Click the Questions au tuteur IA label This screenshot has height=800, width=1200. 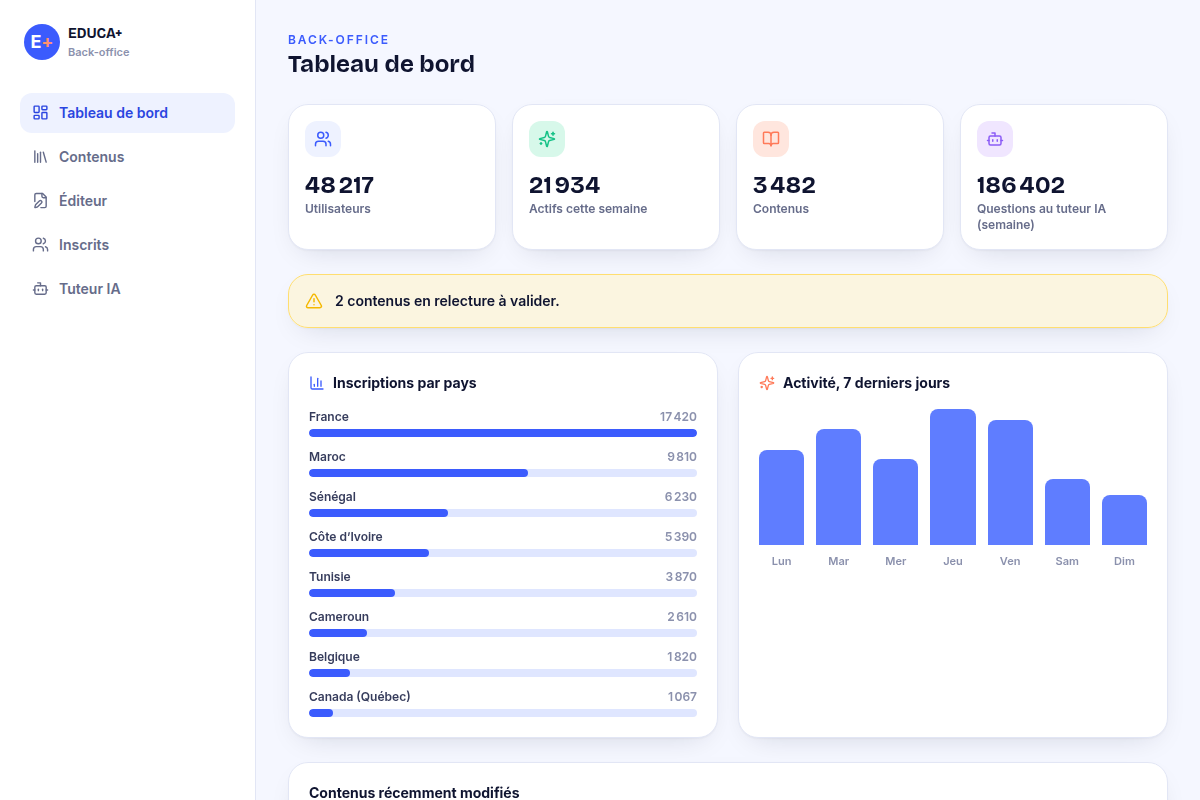click(x=1041, y=217)
